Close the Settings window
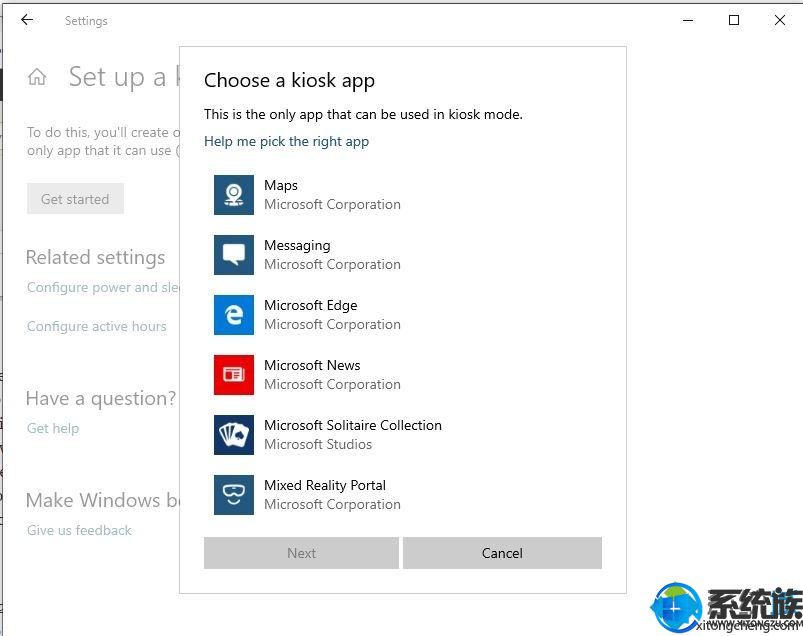This screenshot has height=636, width=803. click(x=779, y=20)
